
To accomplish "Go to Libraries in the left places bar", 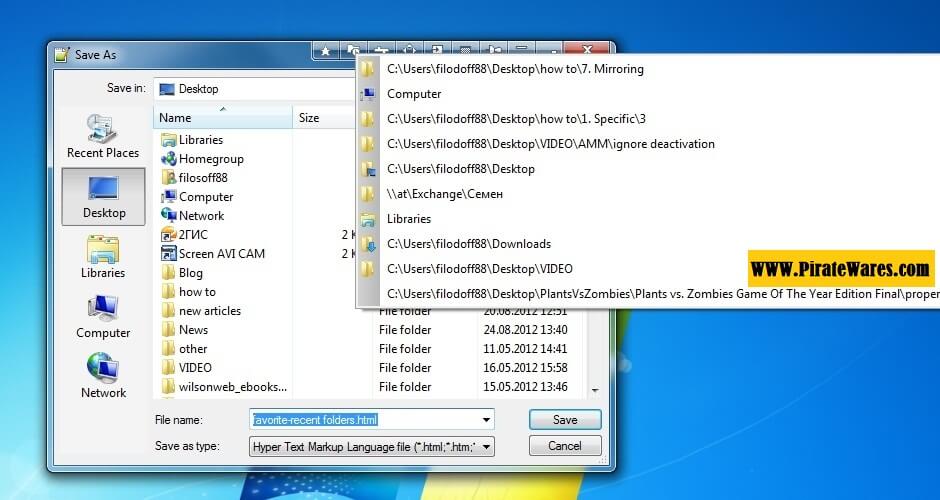I will tap(103, 257).
